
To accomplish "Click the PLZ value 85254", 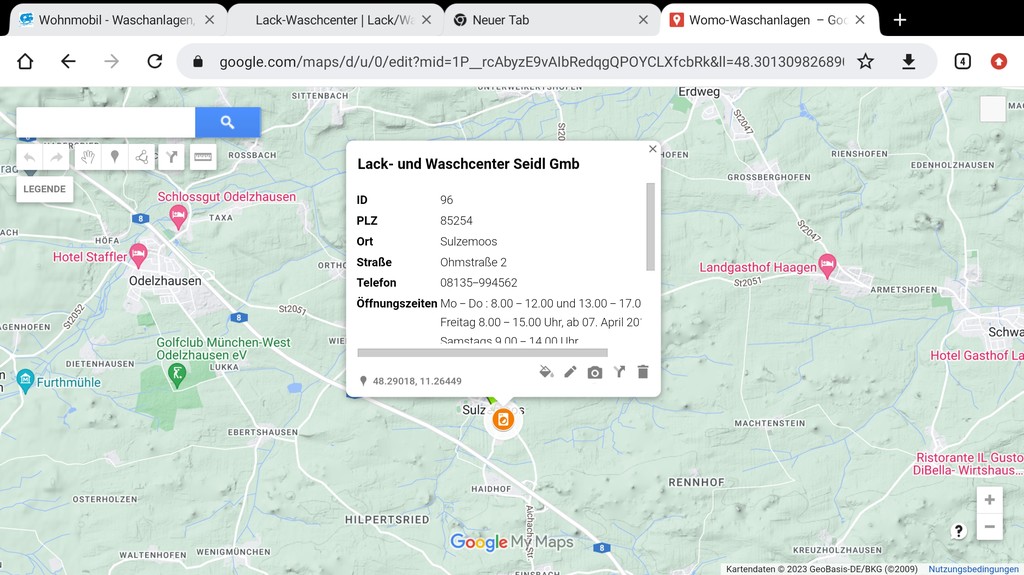I will click(456, 221).
